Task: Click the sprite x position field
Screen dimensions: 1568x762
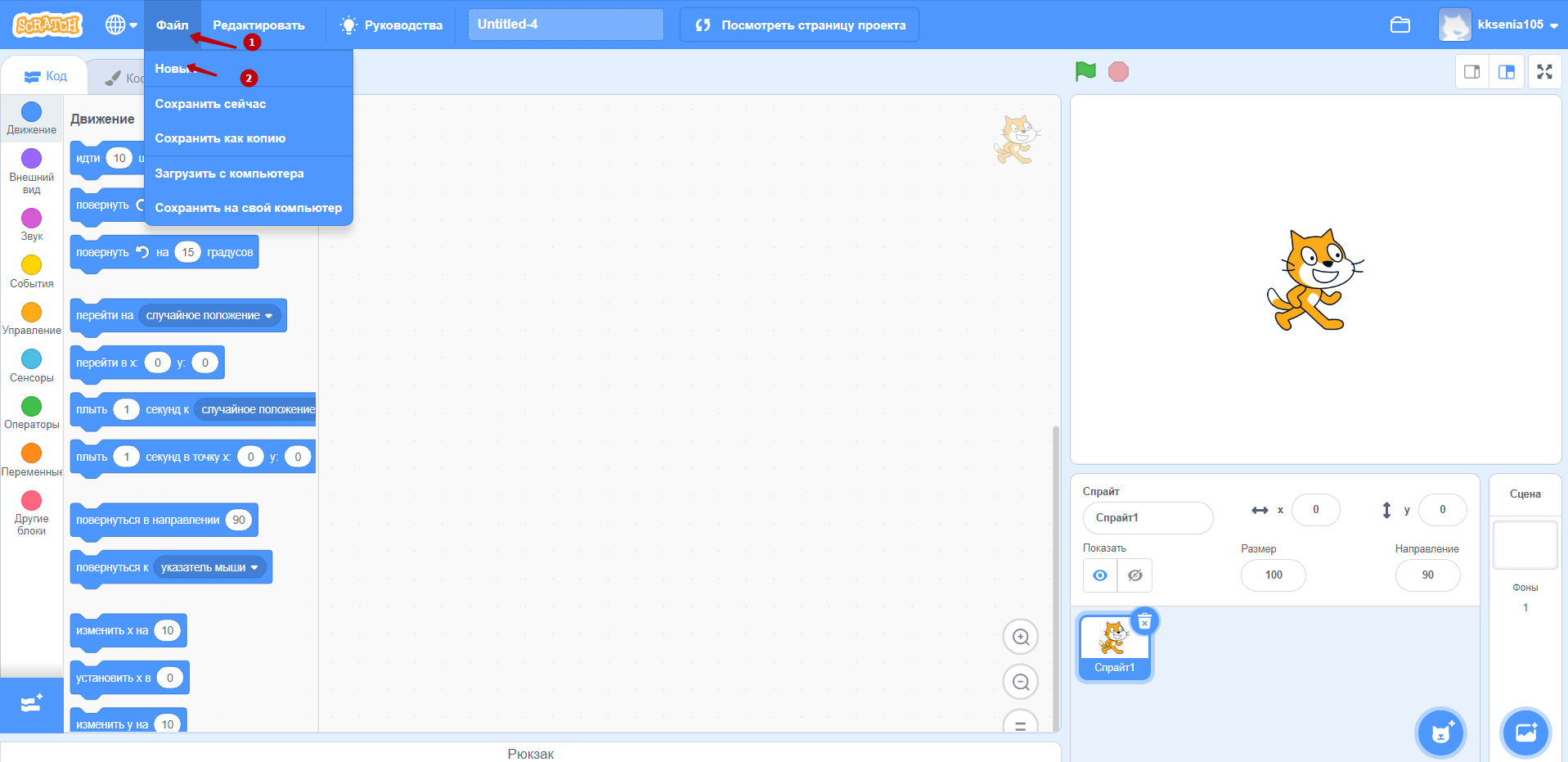Action: pos(1315,510)
